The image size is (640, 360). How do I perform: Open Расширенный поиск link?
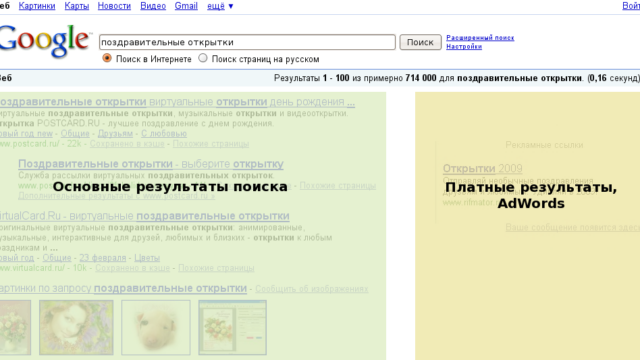tap(480, 38)
